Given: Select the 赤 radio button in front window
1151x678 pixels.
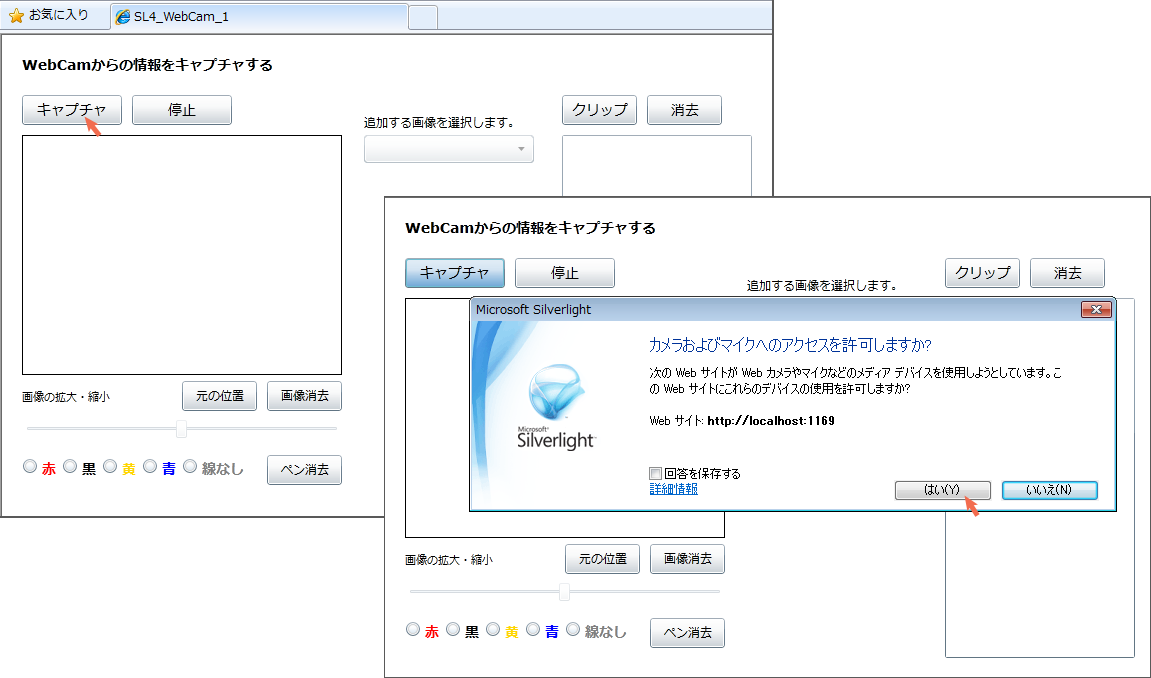Looking at the screenshot, I should [413, 629].
